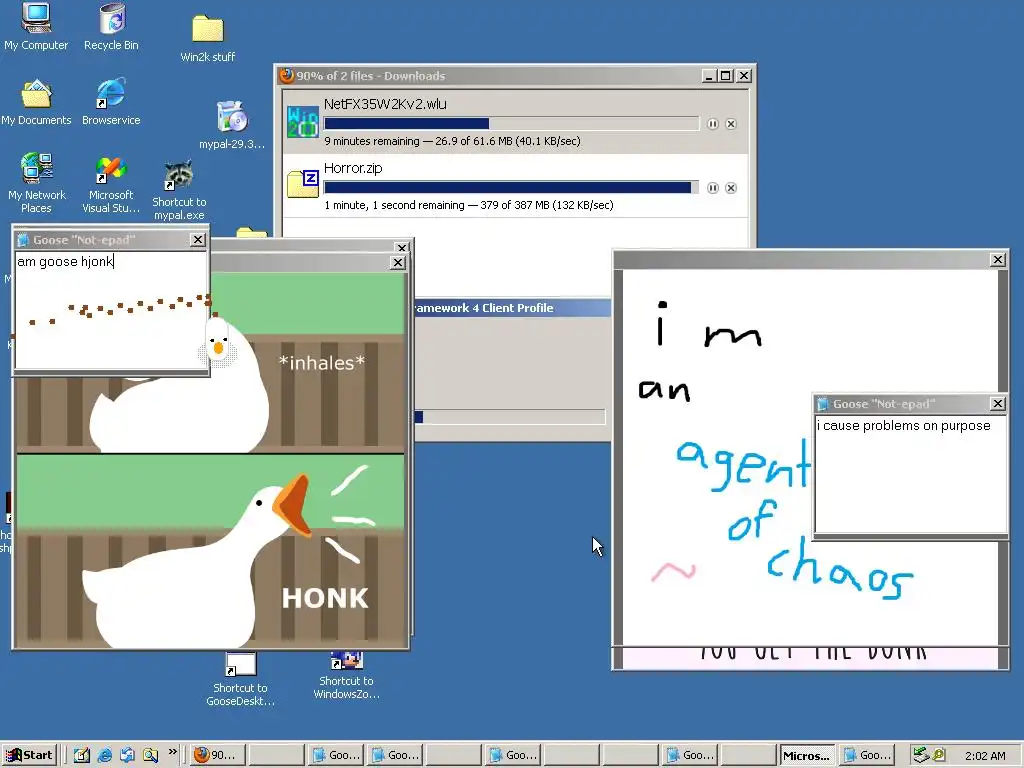Viewport: 1024px width, 768px height.
Task: Select the NetFX35W2Kv2.wlu file name
Action: (x=385, y=104)
